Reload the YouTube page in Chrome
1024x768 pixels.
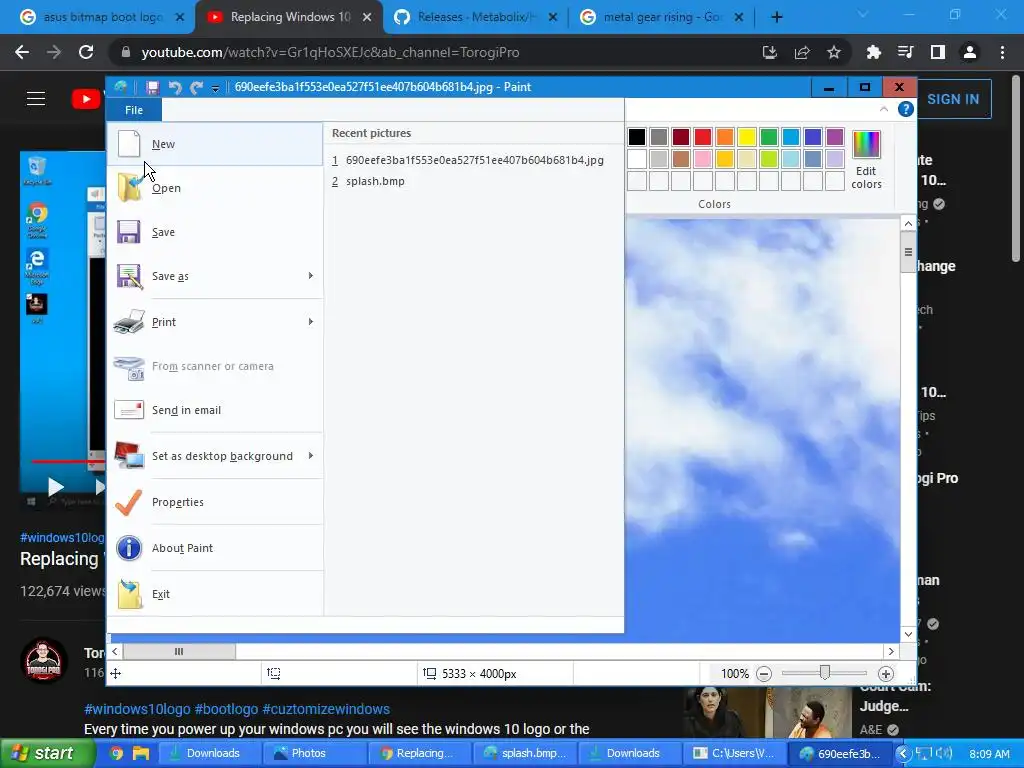click(86, 52)
